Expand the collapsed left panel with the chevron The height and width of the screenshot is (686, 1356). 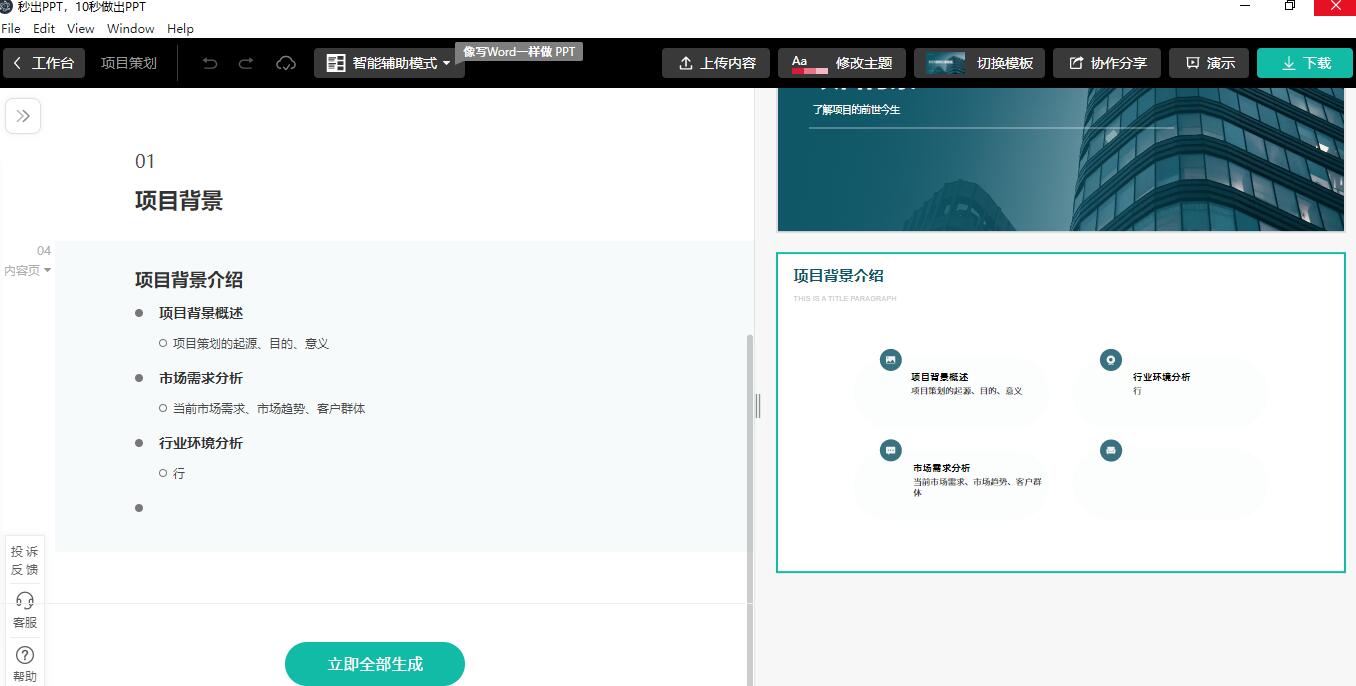click(23, 115)
